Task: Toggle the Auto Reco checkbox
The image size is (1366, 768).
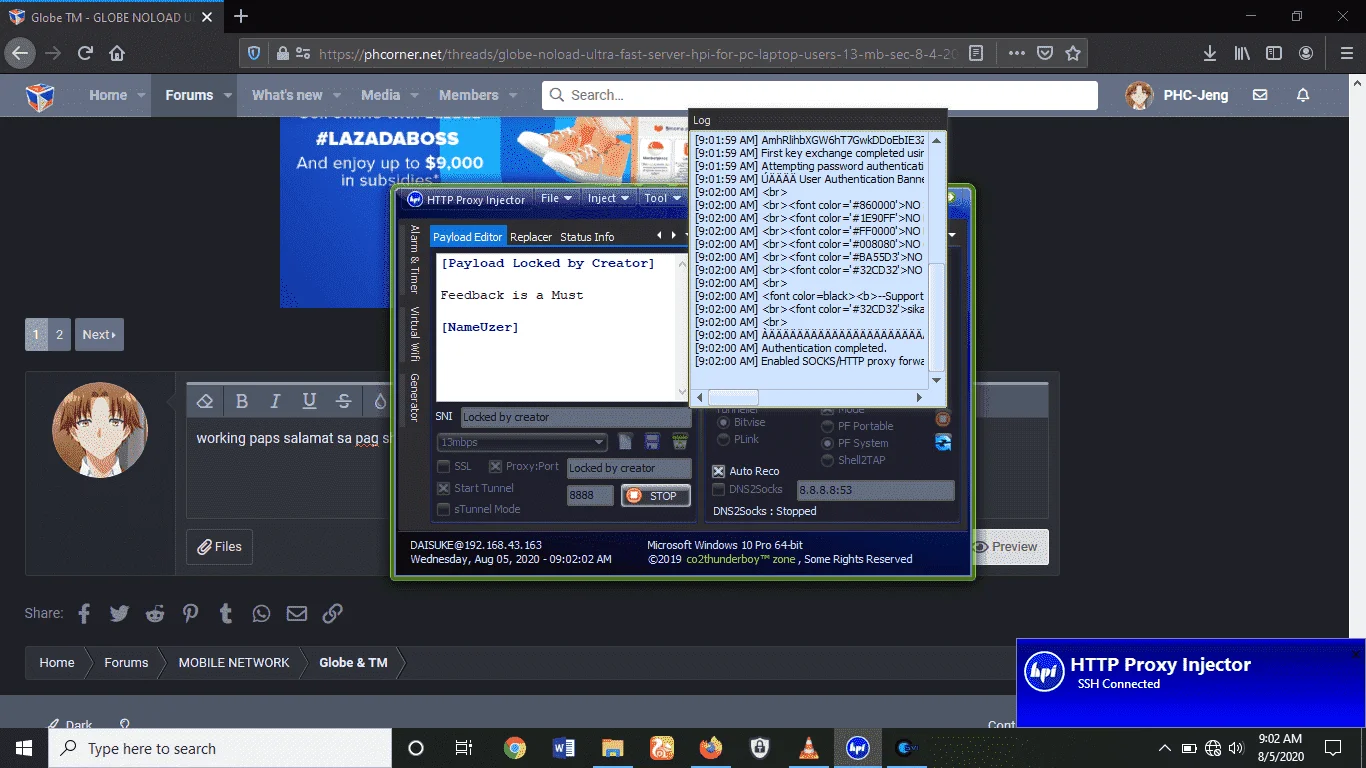Action: pos(718,471)
